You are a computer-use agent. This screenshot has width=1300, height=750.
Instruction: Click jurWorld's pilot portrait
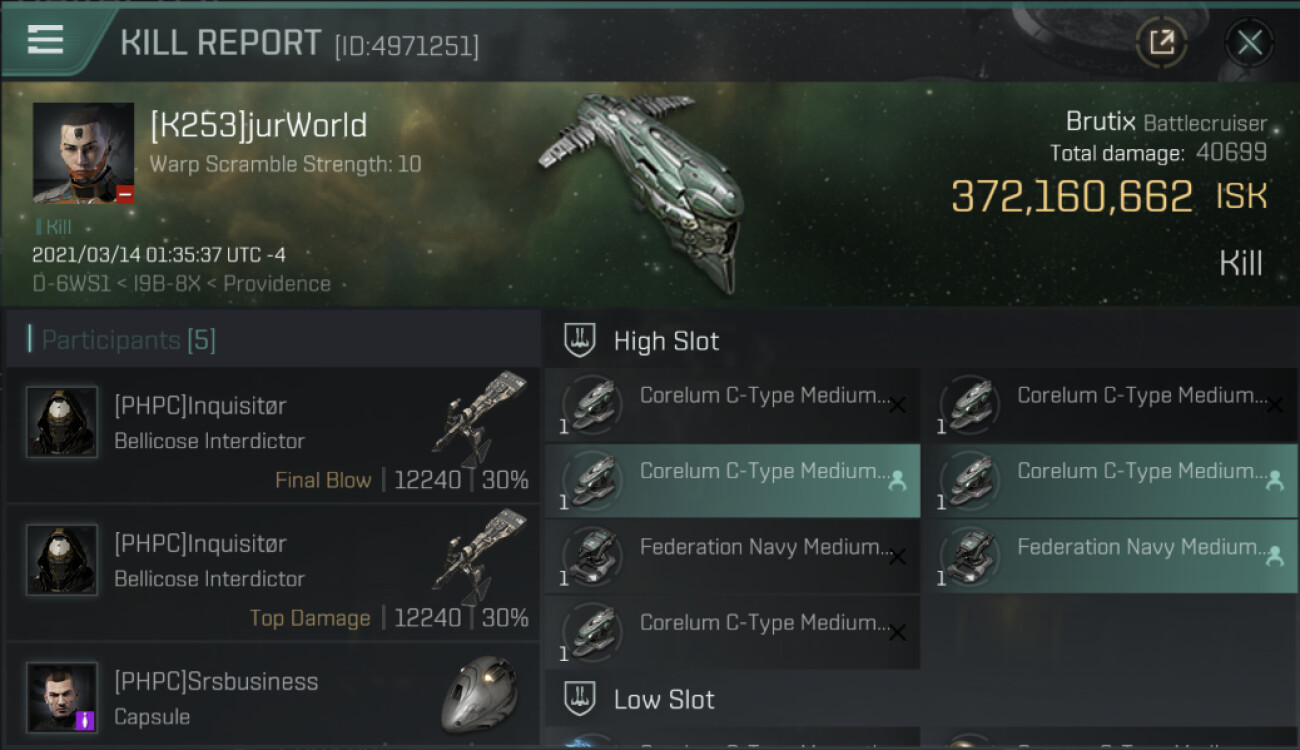(x=83, y=152)
